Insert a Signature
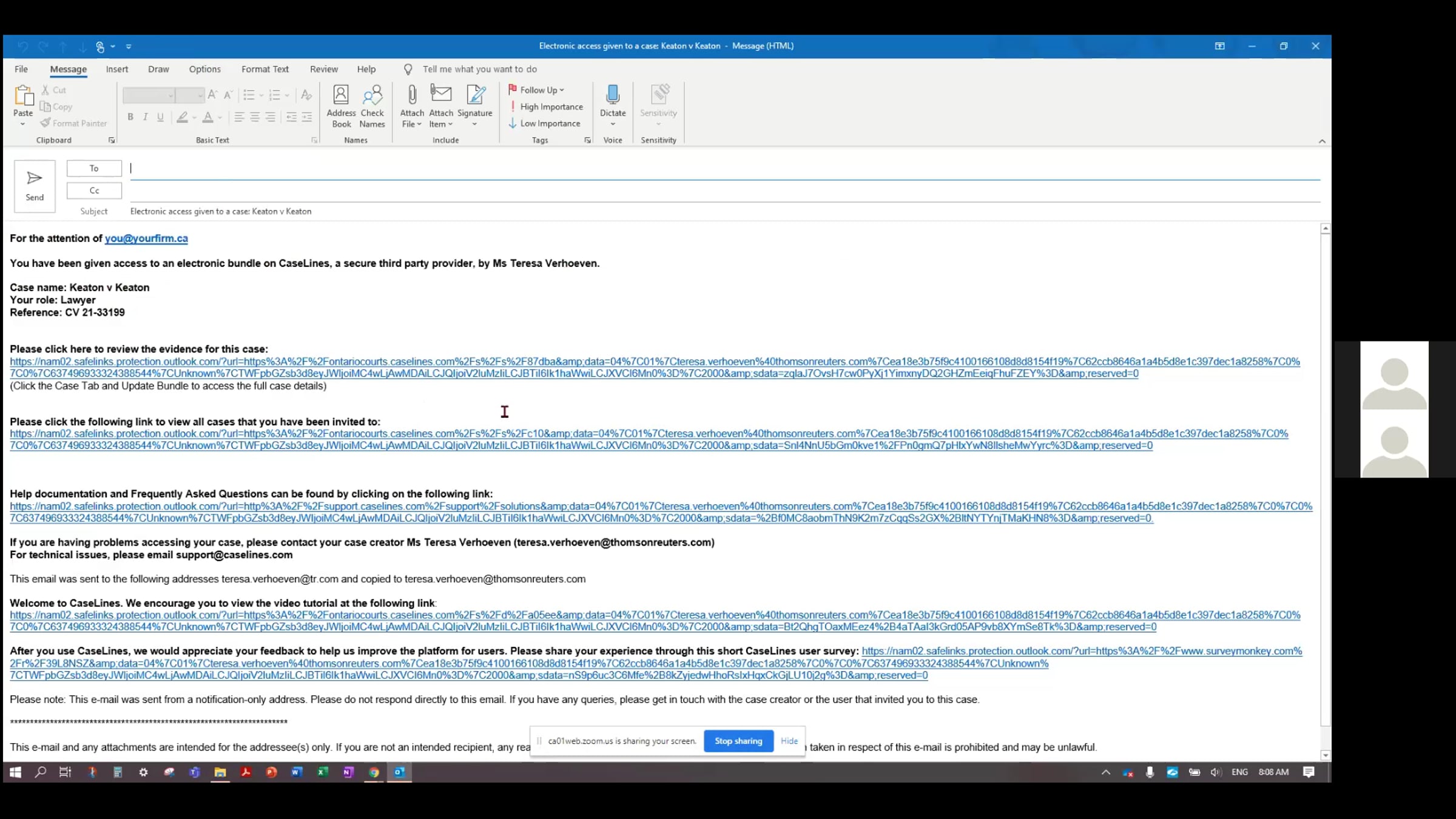Screen dimensions: 1456x819 coord(475,107)
